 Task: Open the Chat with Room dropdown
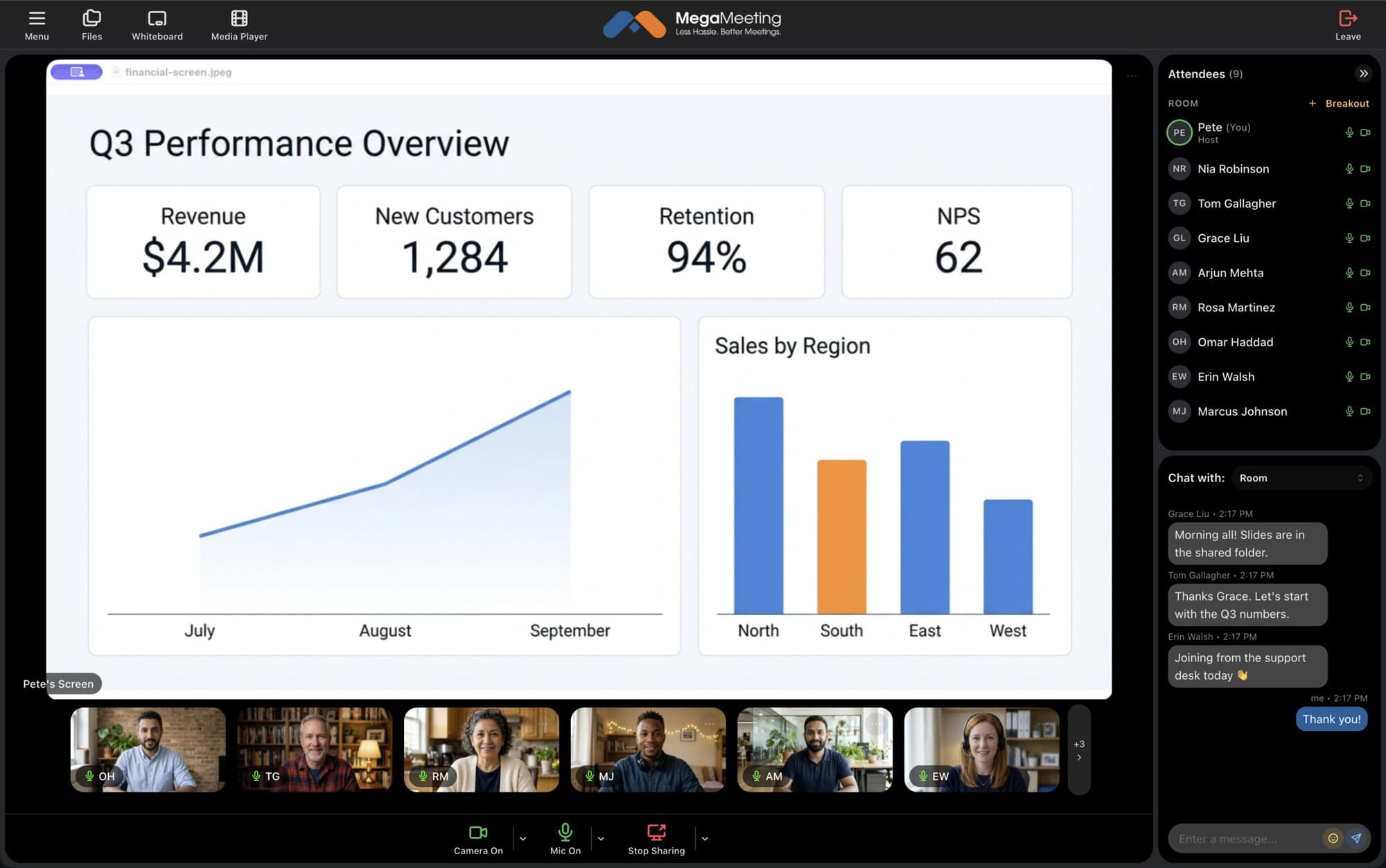(x=1301, y=478)
